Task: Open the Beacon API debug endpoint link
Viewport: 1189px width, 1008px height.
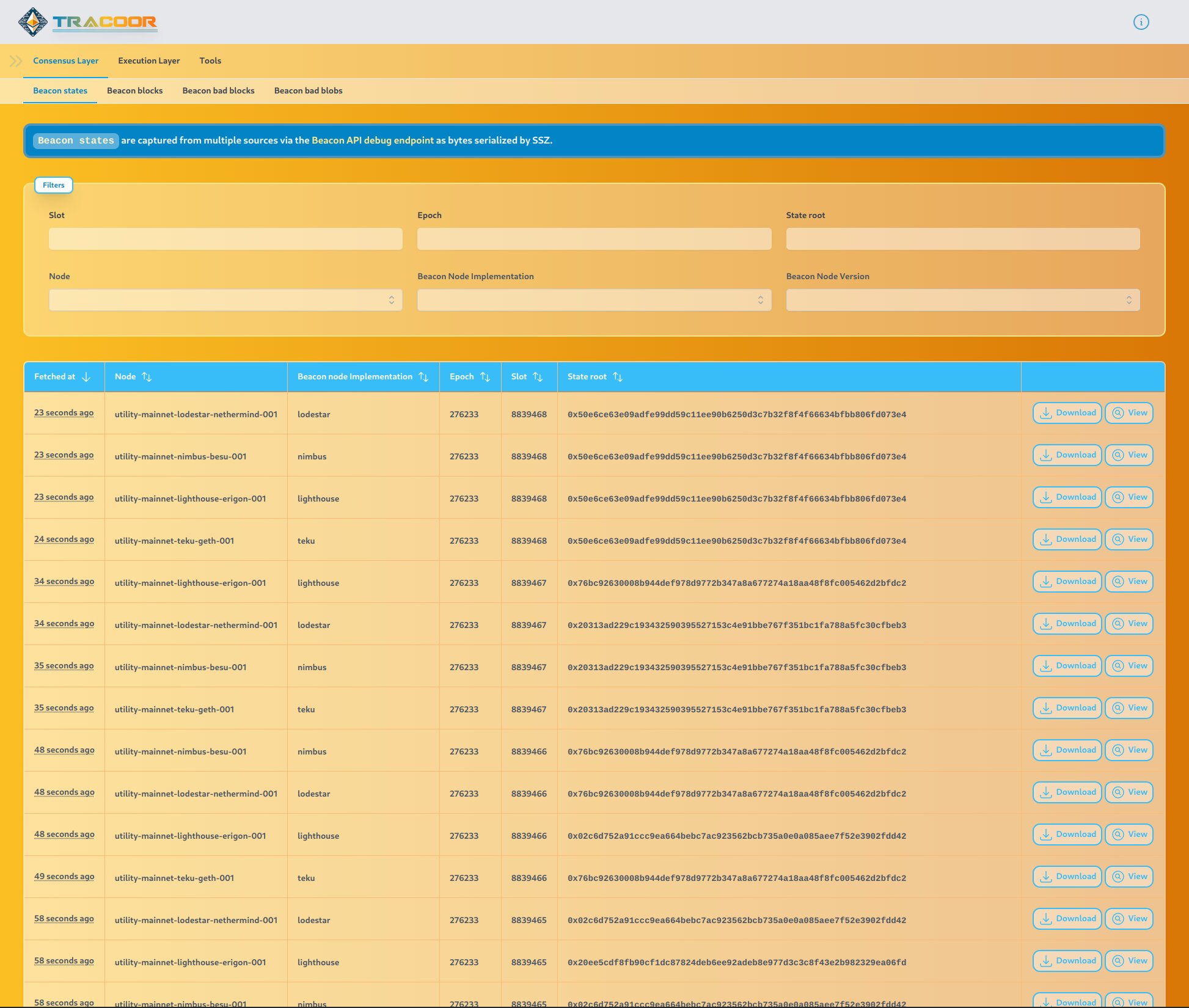Action: pos(371,140)
